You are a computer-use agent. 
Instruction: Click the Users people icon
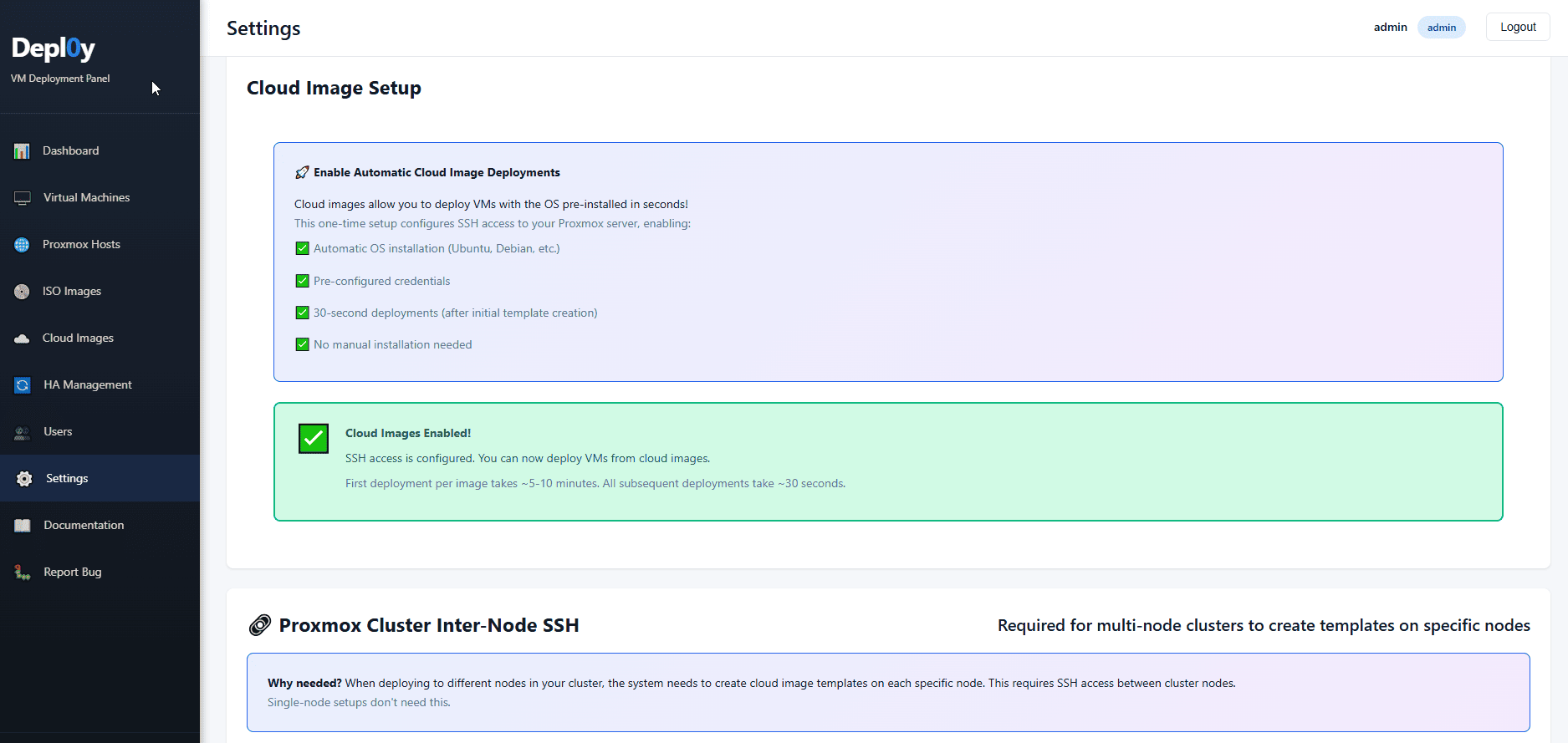click(x=23, y=432)
